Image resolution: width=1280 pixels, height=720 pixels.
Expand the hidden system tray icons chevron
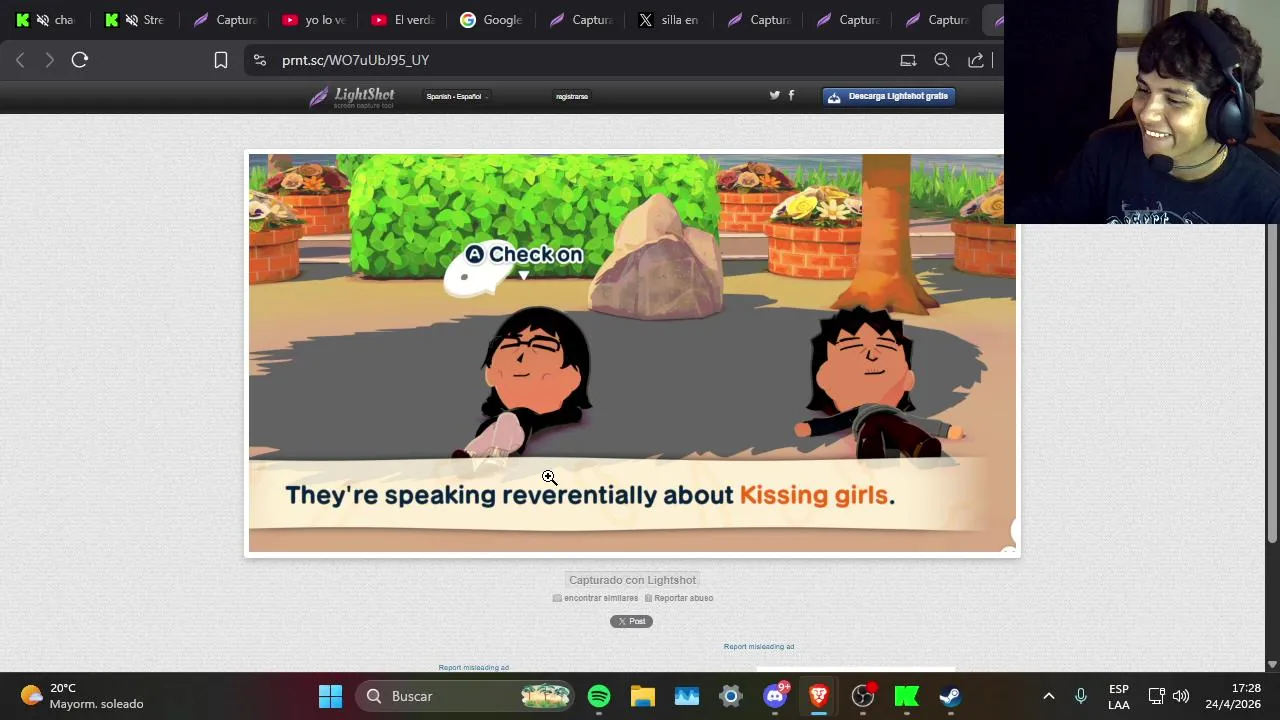tap(1048, 696)
